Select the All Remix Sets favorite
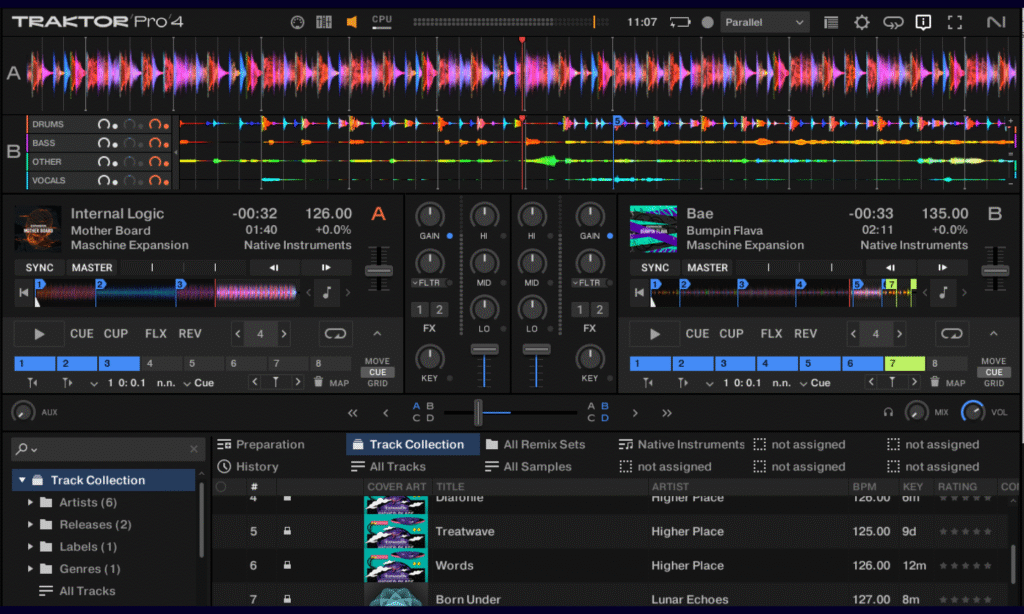The height and width of the screenshot is (614, 1024). pyautogui.click(x=544, y=444)
